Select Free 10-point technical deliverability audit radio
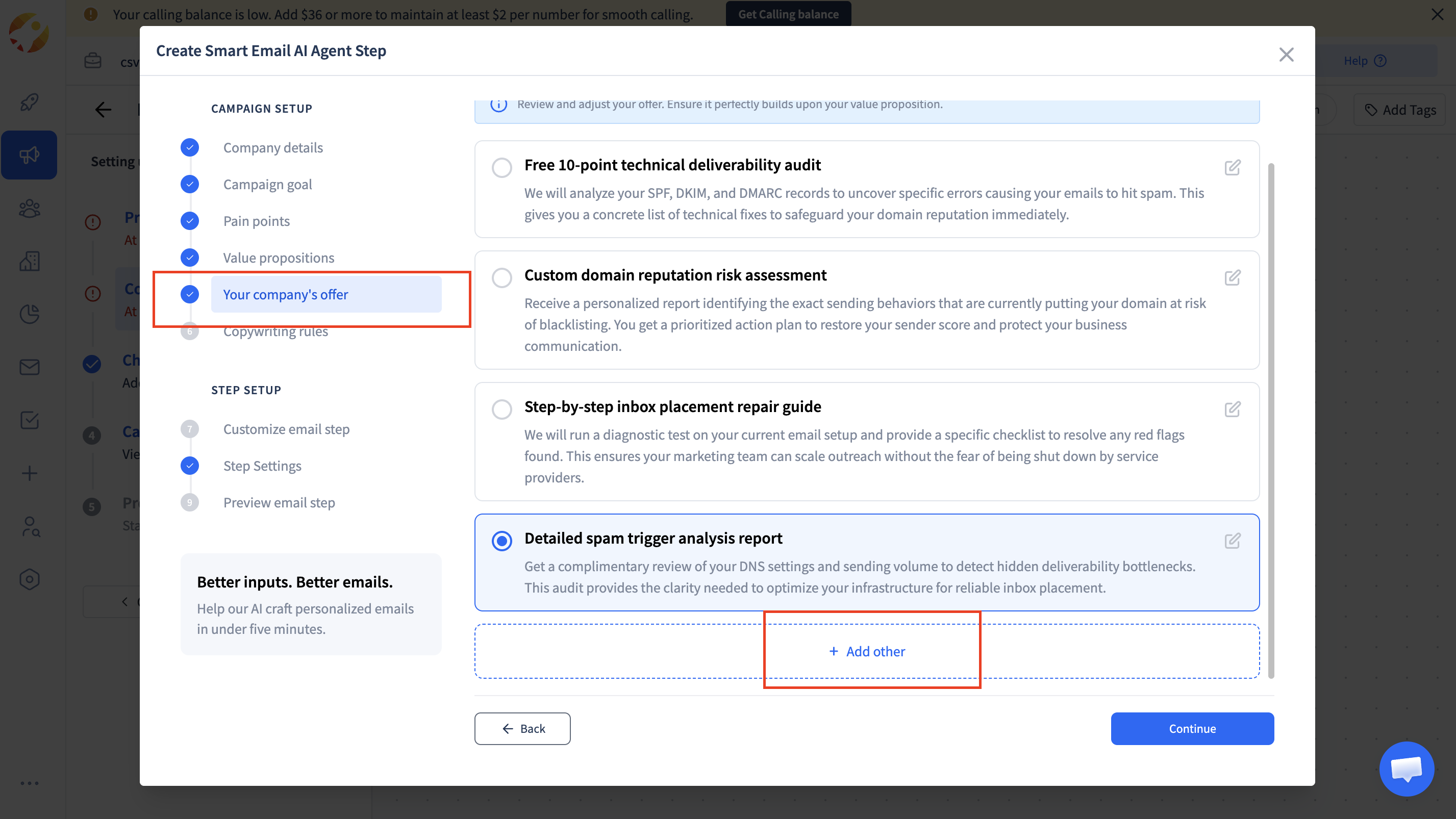The image size is (1456, 819). coord(501,168)
